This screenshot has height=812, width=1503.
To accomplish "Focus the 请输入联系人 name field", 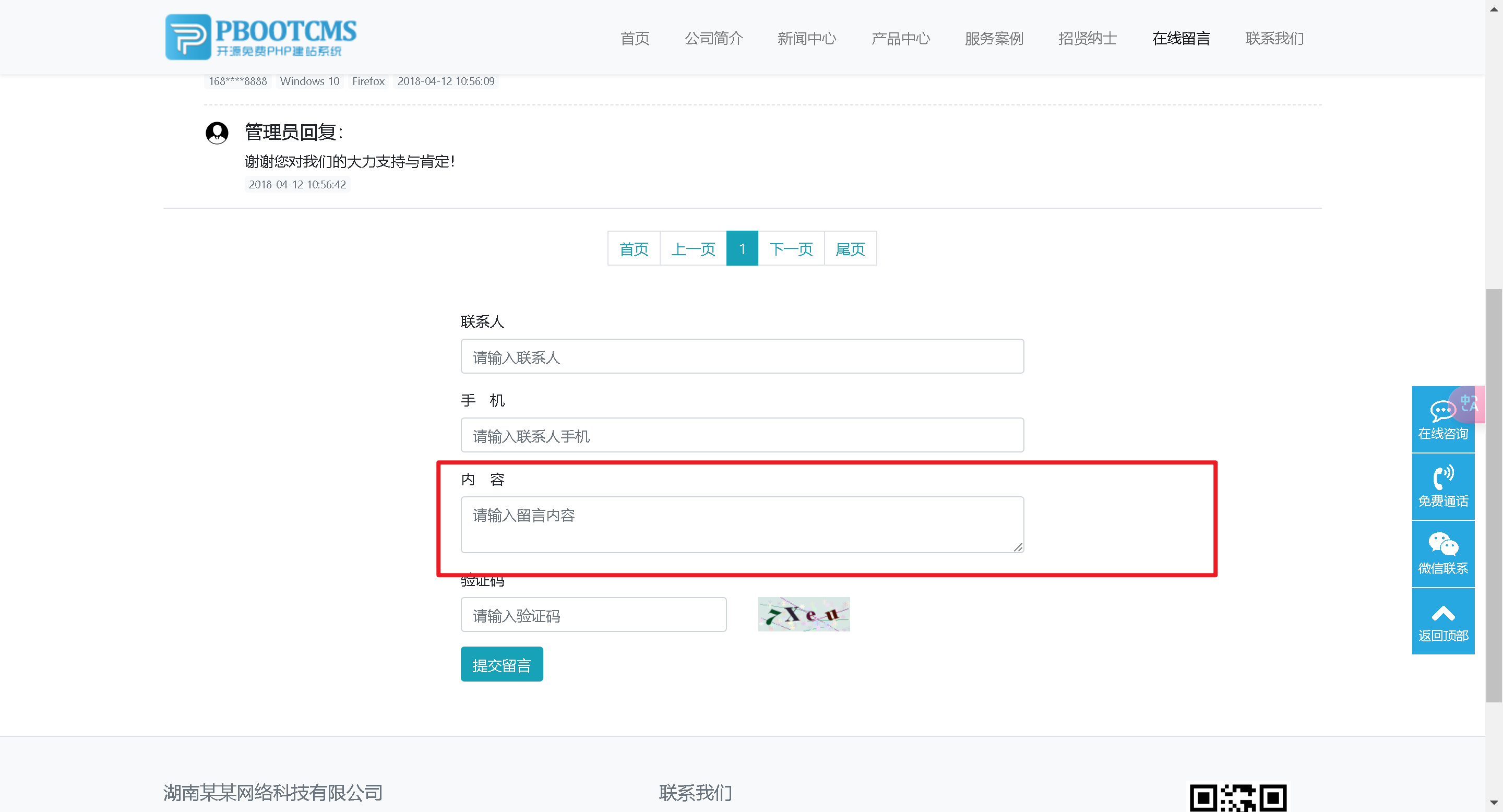I will coord(742,356).
